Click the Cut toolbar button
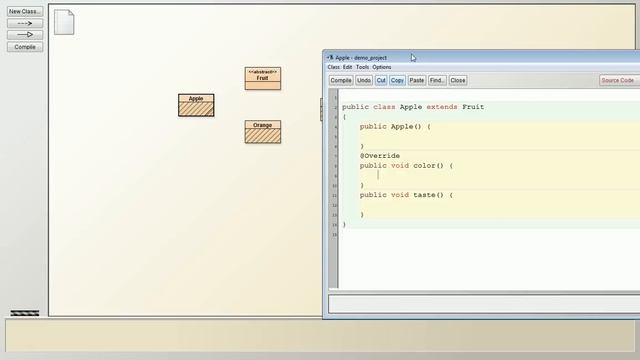Image resolution: width=640 pixels, height=360 pixels. (x=381, y=80)
